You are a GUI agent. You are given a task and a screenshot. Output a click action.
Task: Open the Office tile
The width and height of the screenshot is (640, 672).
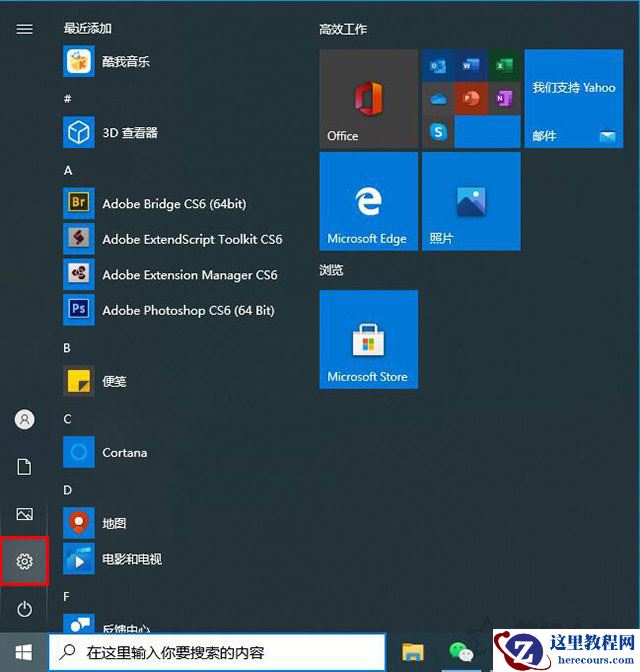click(369, 99)
